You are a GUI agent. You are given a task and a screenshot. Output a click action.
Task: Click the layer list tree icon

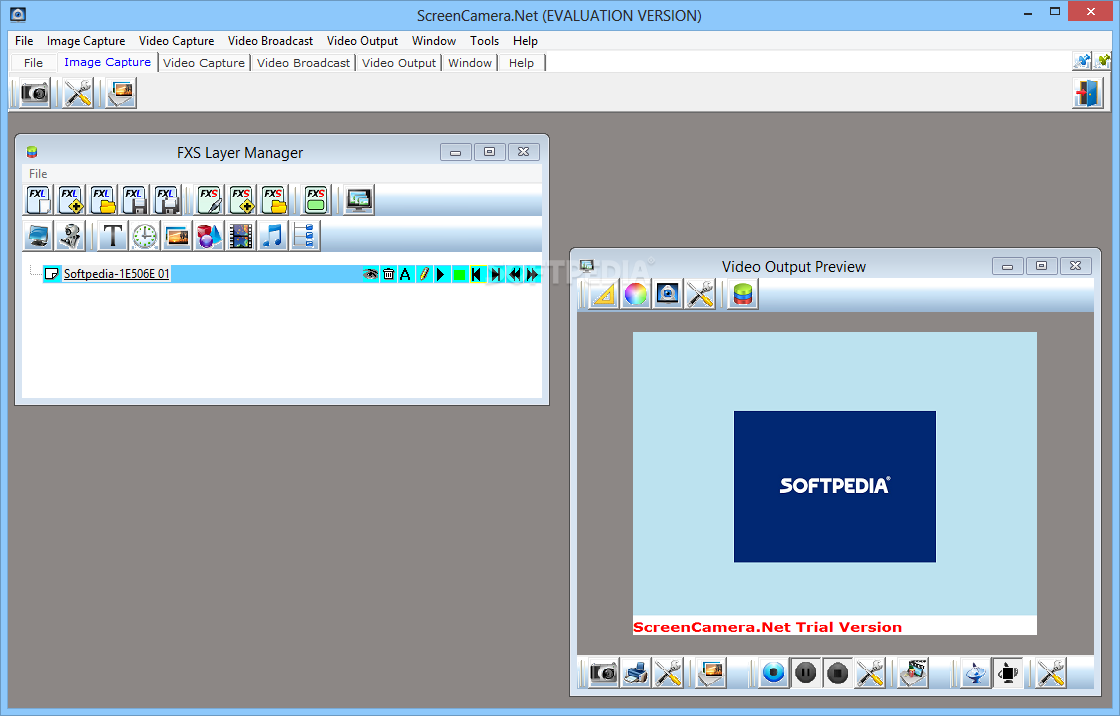[x=305, y=236]
